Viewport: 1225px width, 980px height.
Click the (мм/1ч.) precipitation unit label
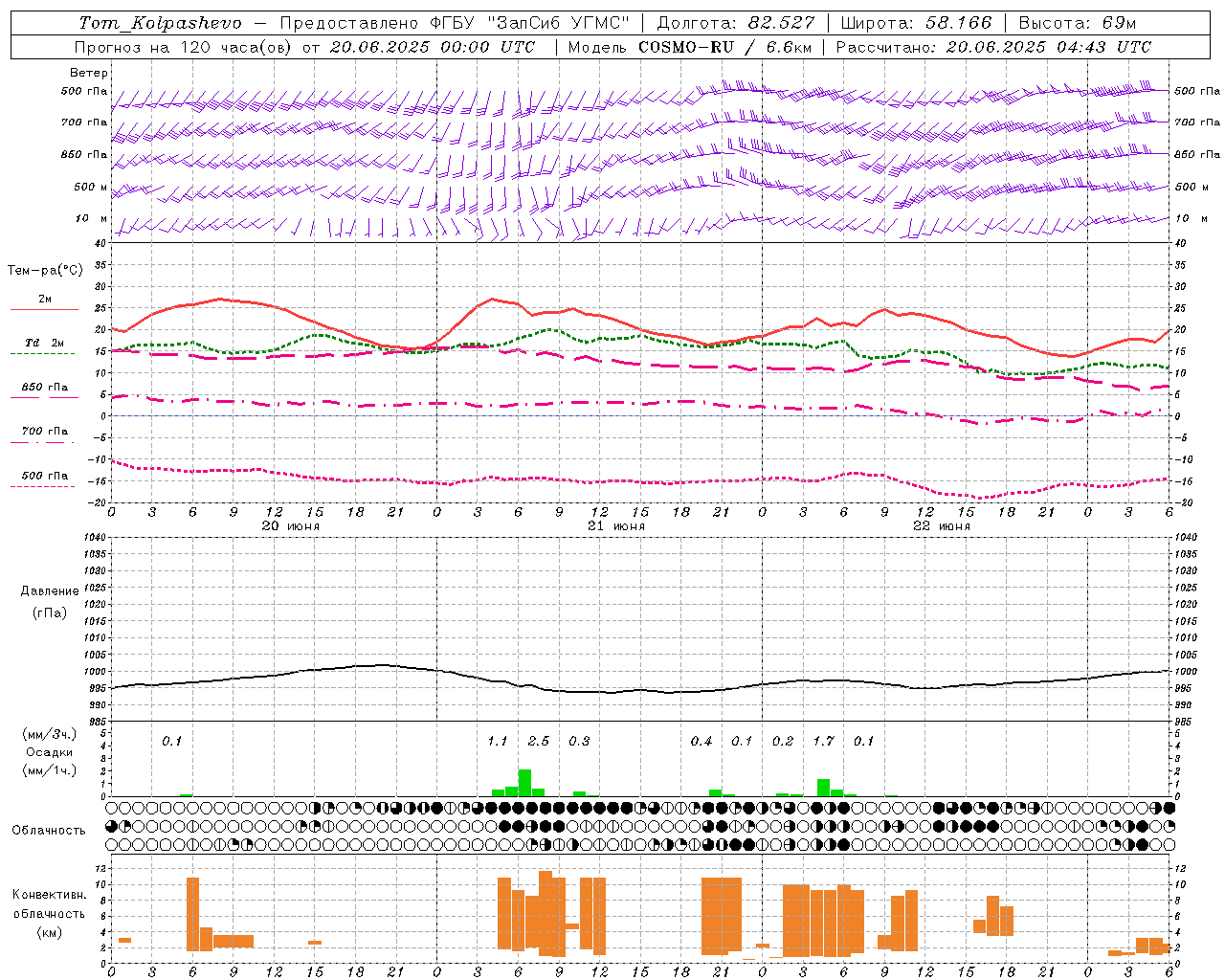pyautogui.click(x=50, y=770)
